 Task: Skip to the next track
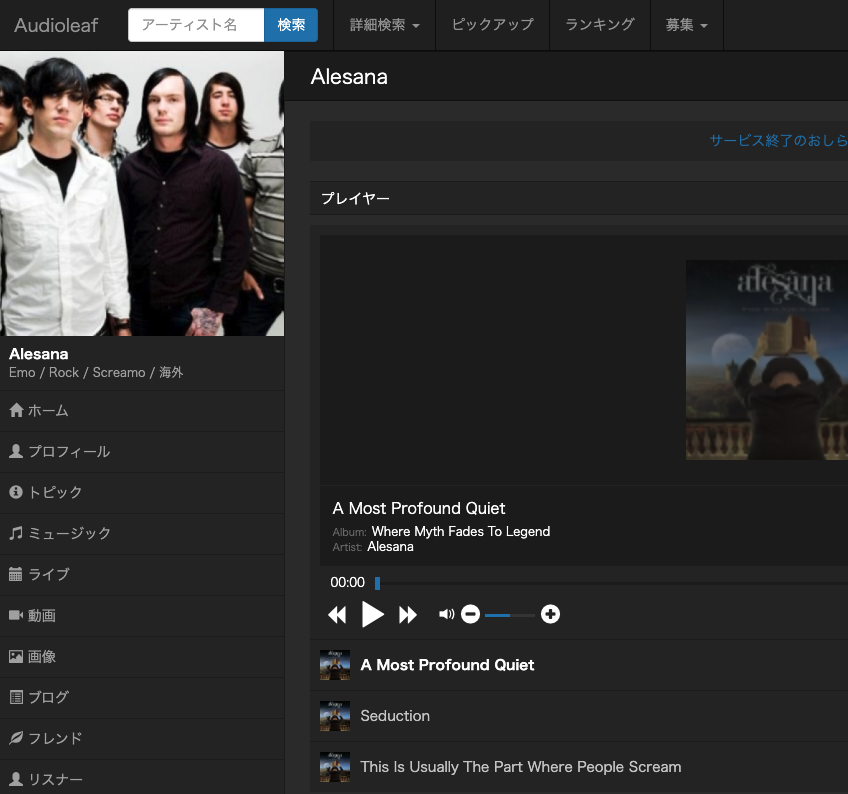[408, 615]
